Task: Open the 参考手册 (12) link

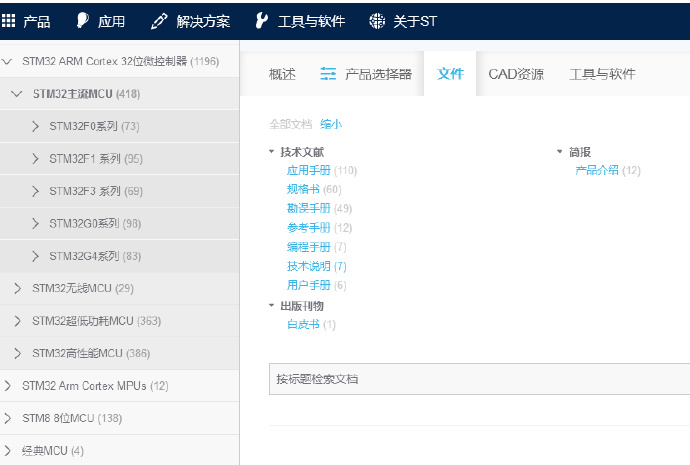Action: pyautogui.click(x=319, y=227)
